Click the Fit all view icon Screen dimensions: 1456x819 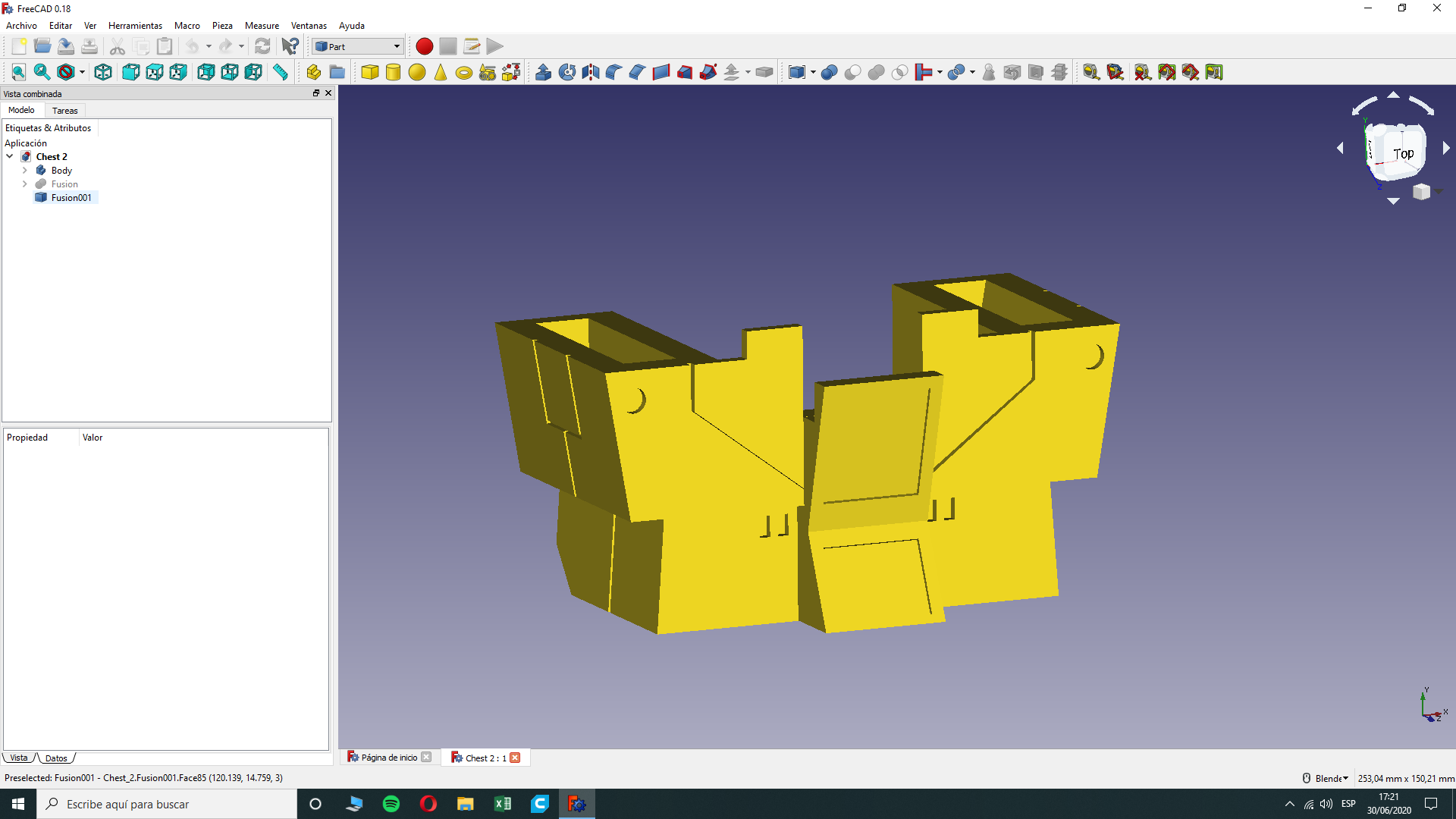(18, 73)
